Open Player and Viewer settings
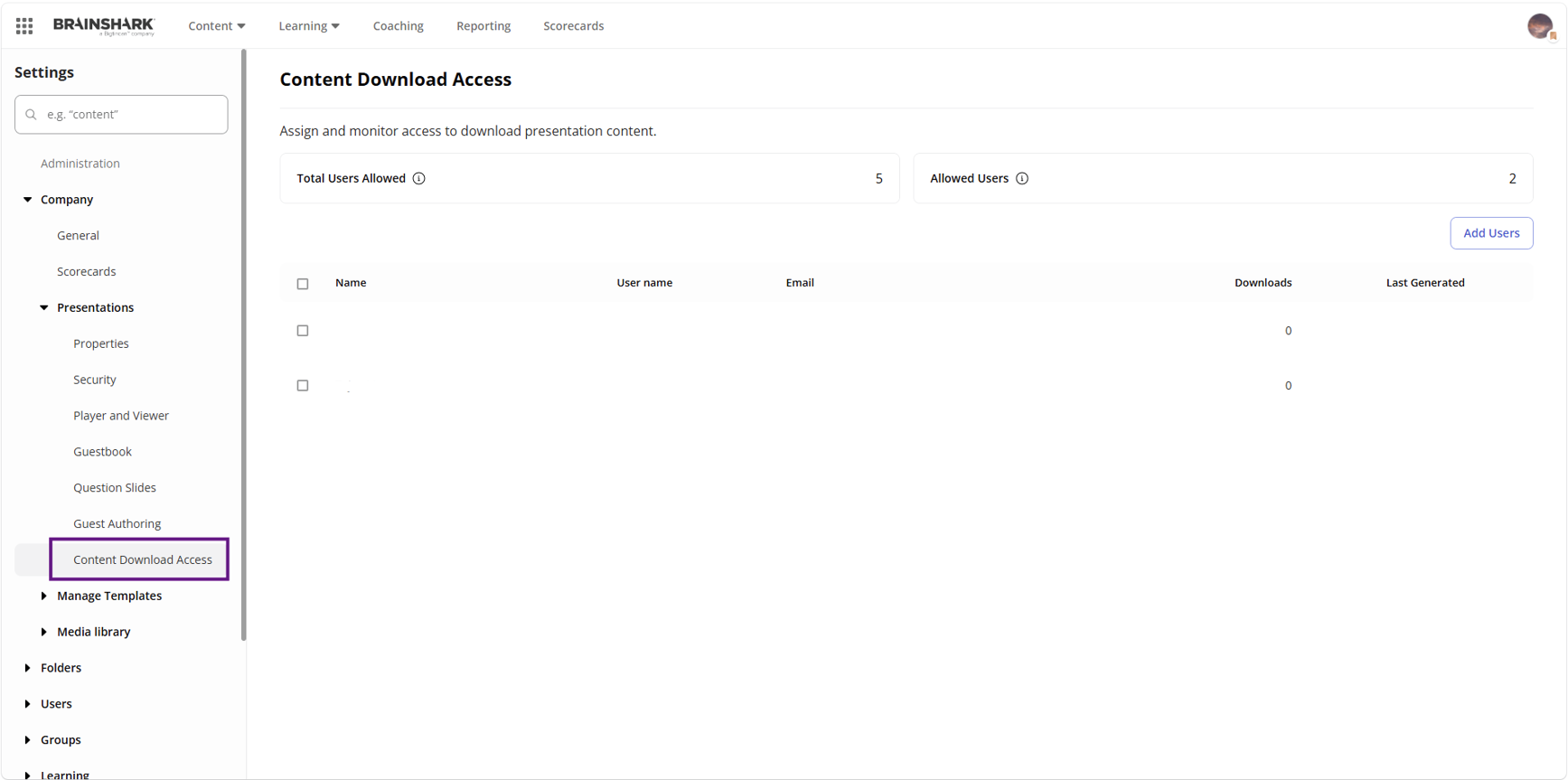 click(121, 416)
